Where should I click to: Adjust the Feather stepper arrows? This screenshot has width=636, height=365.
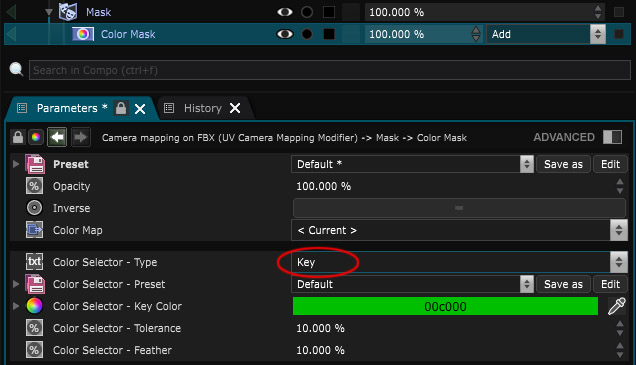coord(620,350)
